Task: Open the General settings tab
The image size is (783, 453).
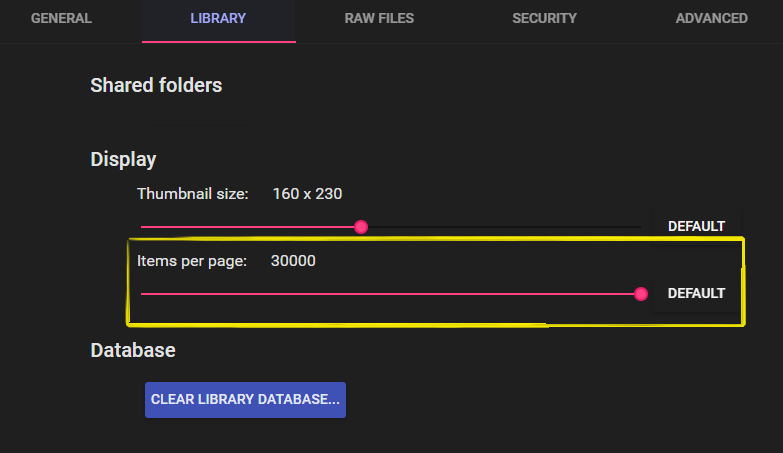Action: click(61, 18)
